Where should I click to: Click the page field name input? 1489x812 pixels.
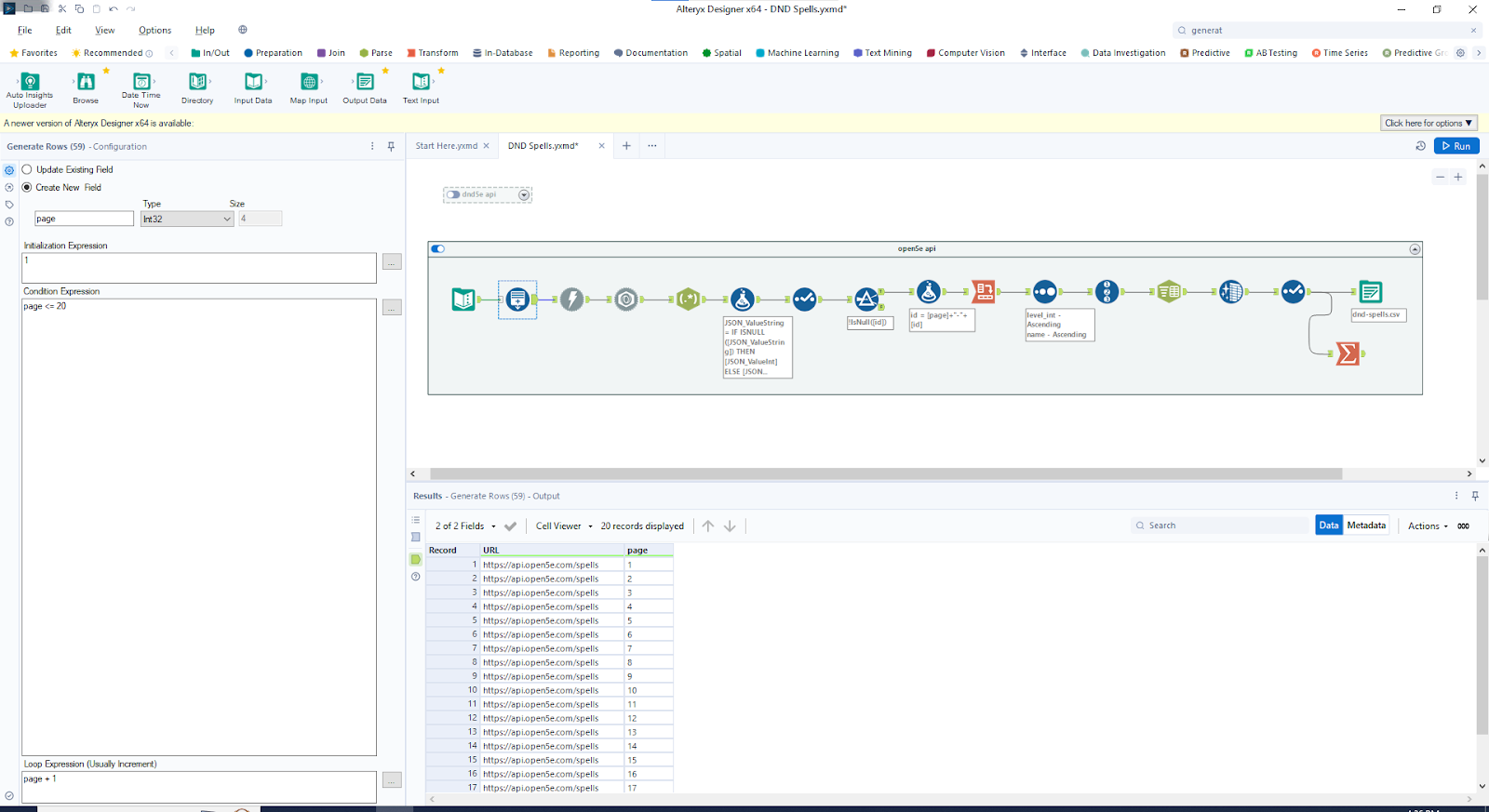pyautogui.click(x=84, y=219)
